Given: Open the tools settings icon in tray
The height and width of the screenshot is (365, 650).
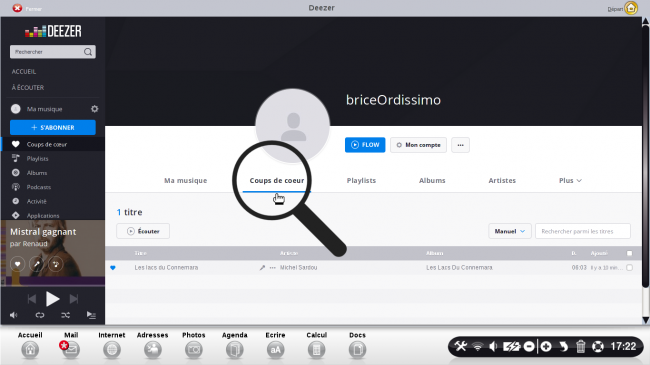Looking at the screenshot, I should point(460,346).
